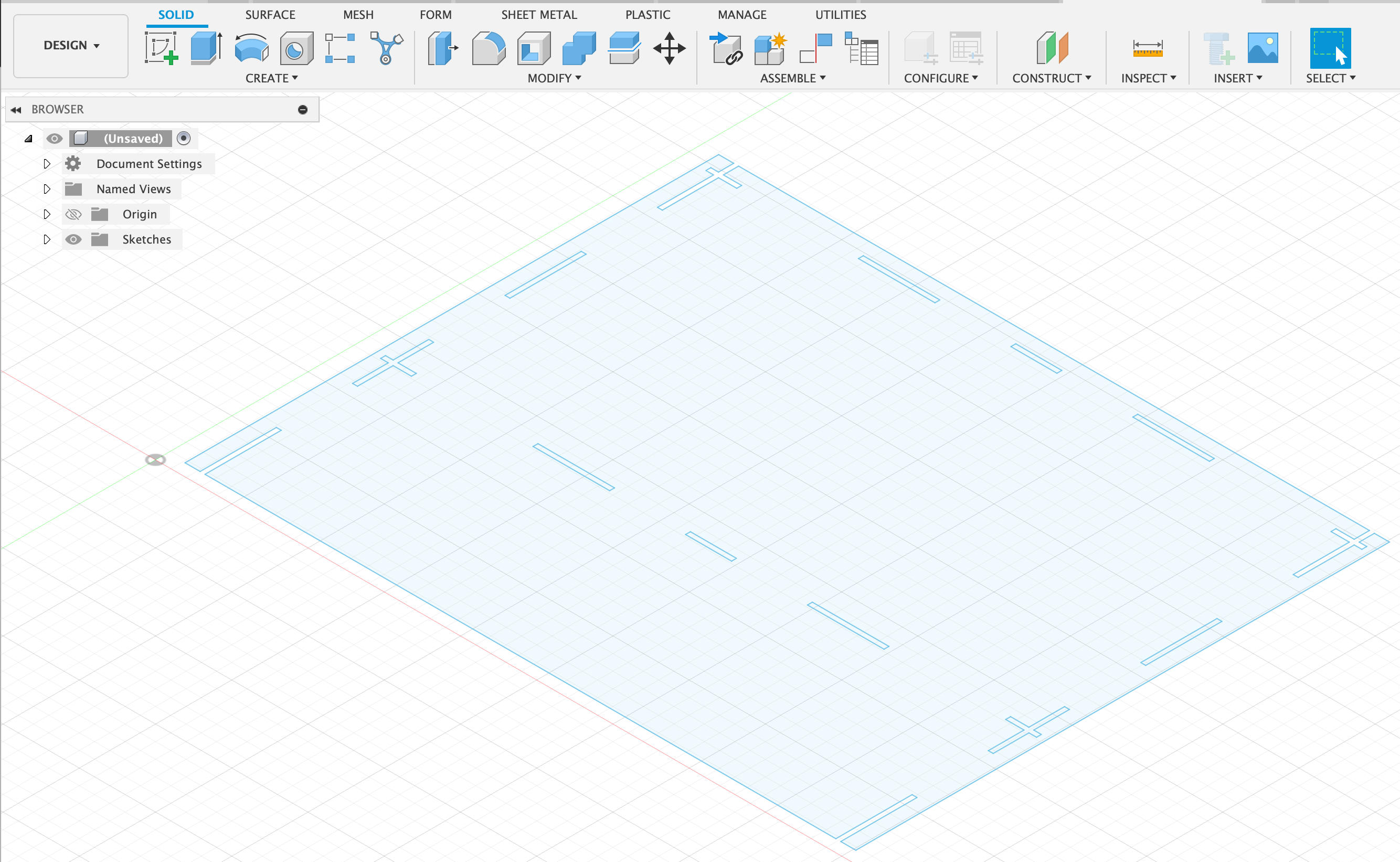Switch to the Sheet Metal tab
The width and height of the screenshot is (1400, 862).
pos(538,14)
